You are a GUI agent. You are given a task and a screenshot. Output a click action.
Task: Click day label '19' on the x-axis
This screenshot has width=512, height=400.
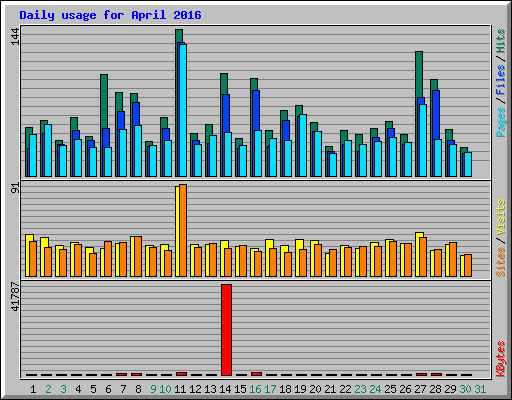click(x=300, y=389)
